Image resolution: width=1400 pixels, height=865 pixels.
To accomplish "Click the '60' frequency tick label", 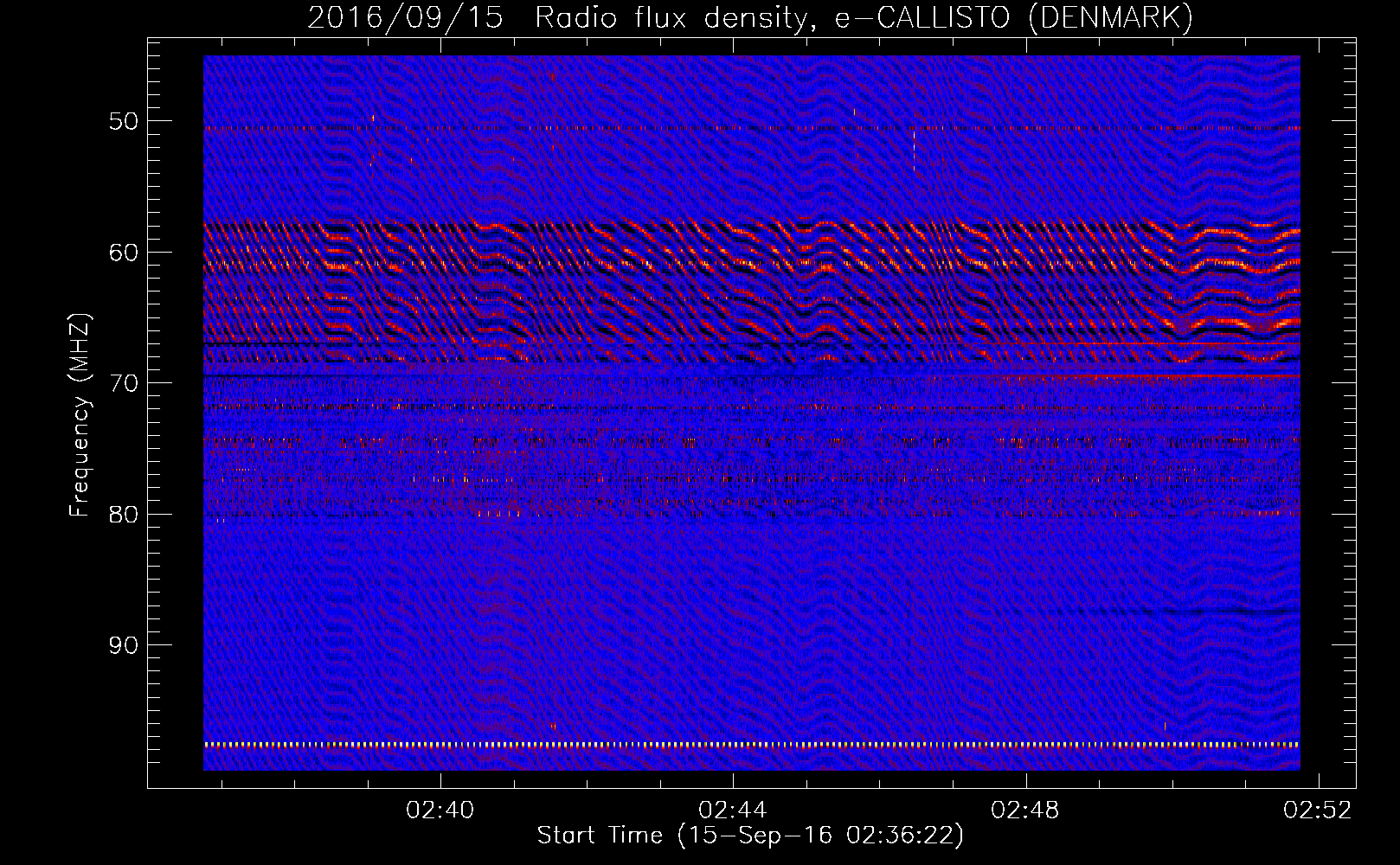I will [124, 253].
